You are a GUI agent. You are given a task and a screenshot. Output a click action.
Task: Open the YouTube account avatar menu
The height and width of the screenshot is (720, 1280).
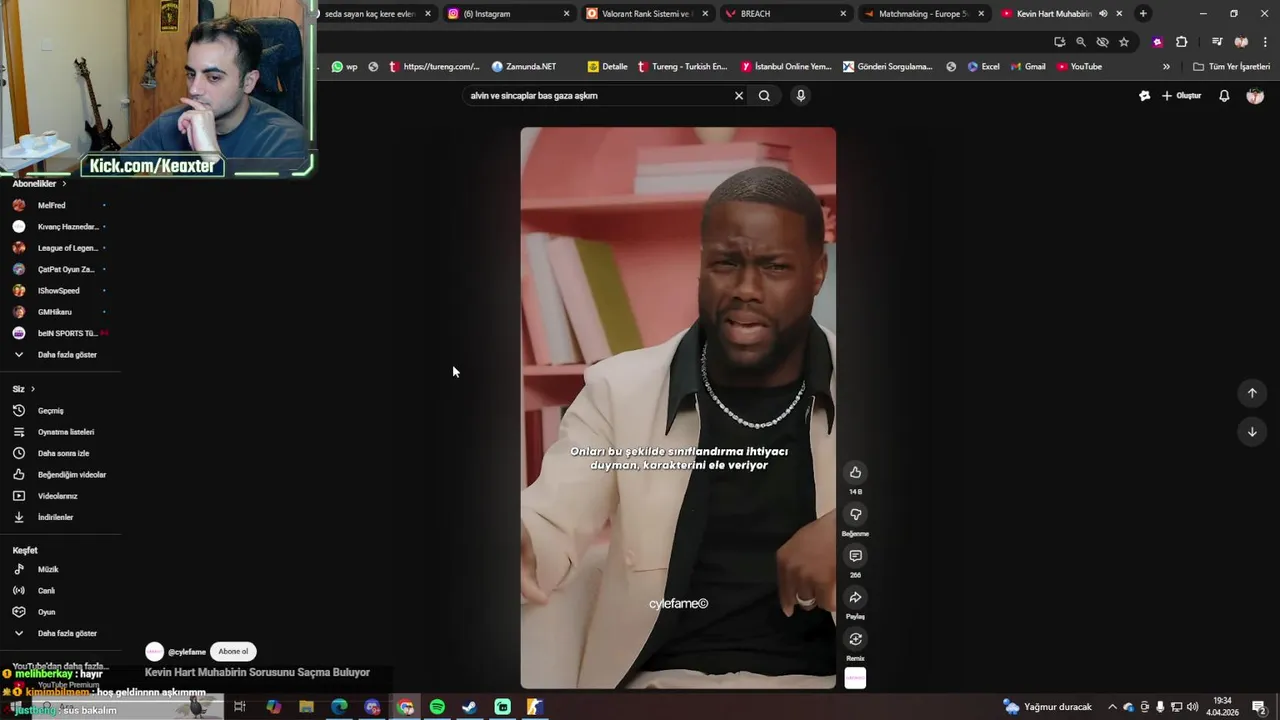click(x=1255, y=96)
